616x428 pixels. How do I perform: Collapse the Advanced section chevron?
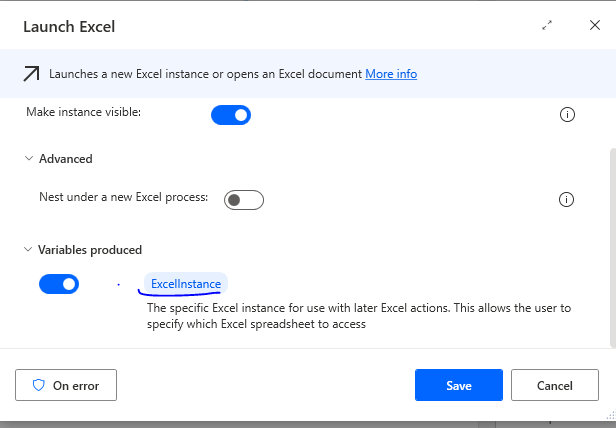[27, 159]
